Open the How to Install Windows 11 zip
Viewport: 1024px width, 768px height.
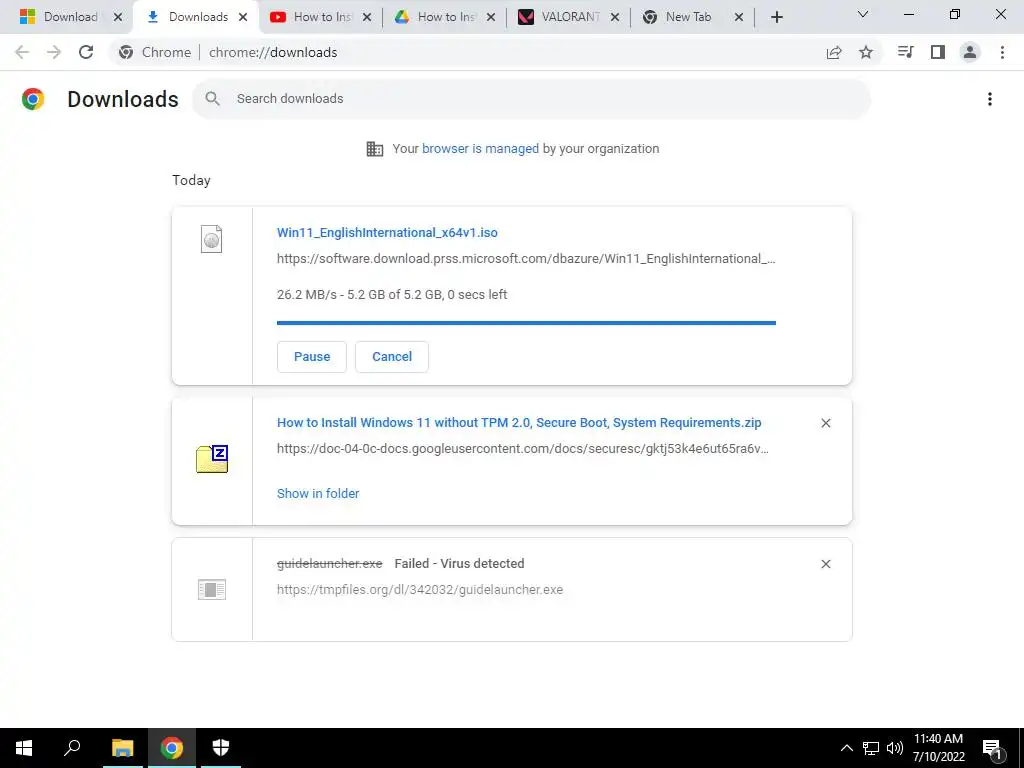[519, 423]
